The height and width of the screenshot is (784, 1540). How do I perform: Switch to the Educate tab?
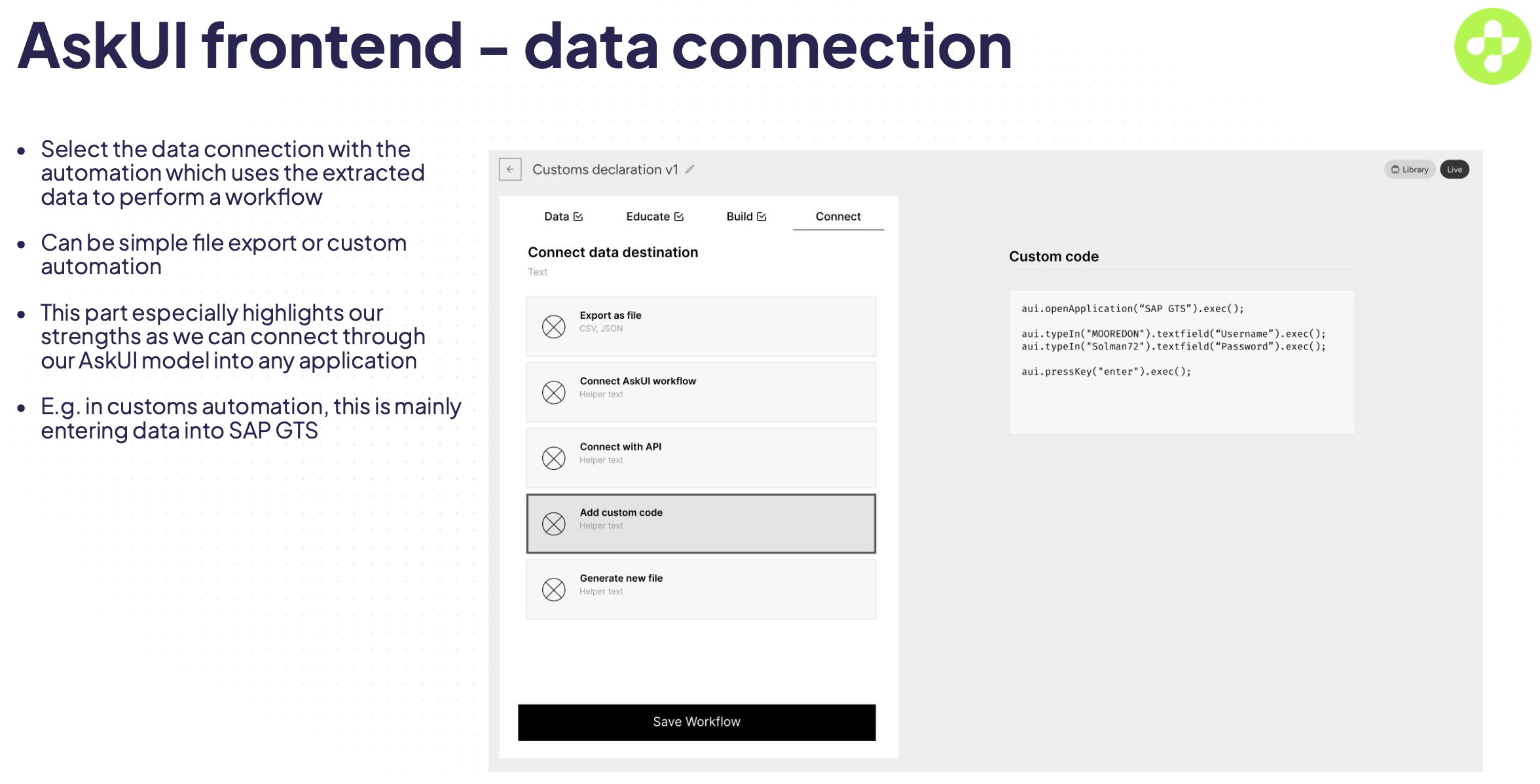click(x=654, y=217)
